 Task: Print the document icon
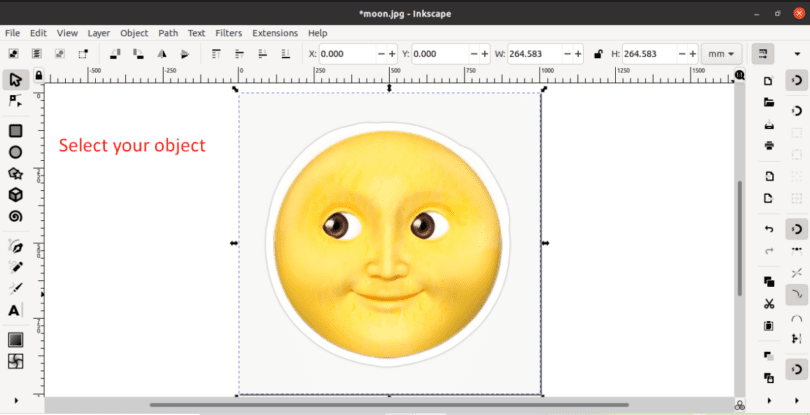pos(769,146)
